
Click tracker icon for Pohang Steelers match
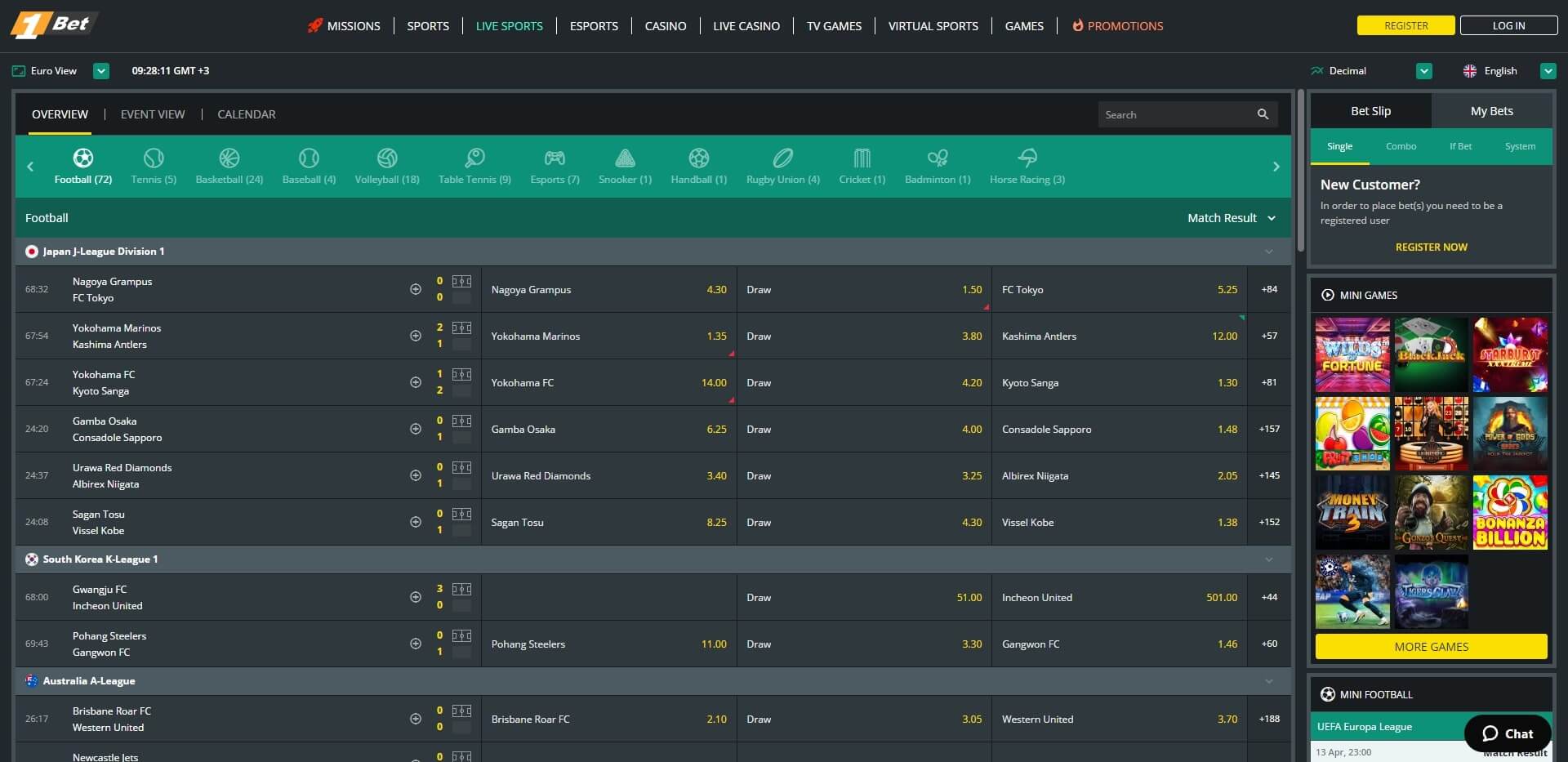point(416,644)
